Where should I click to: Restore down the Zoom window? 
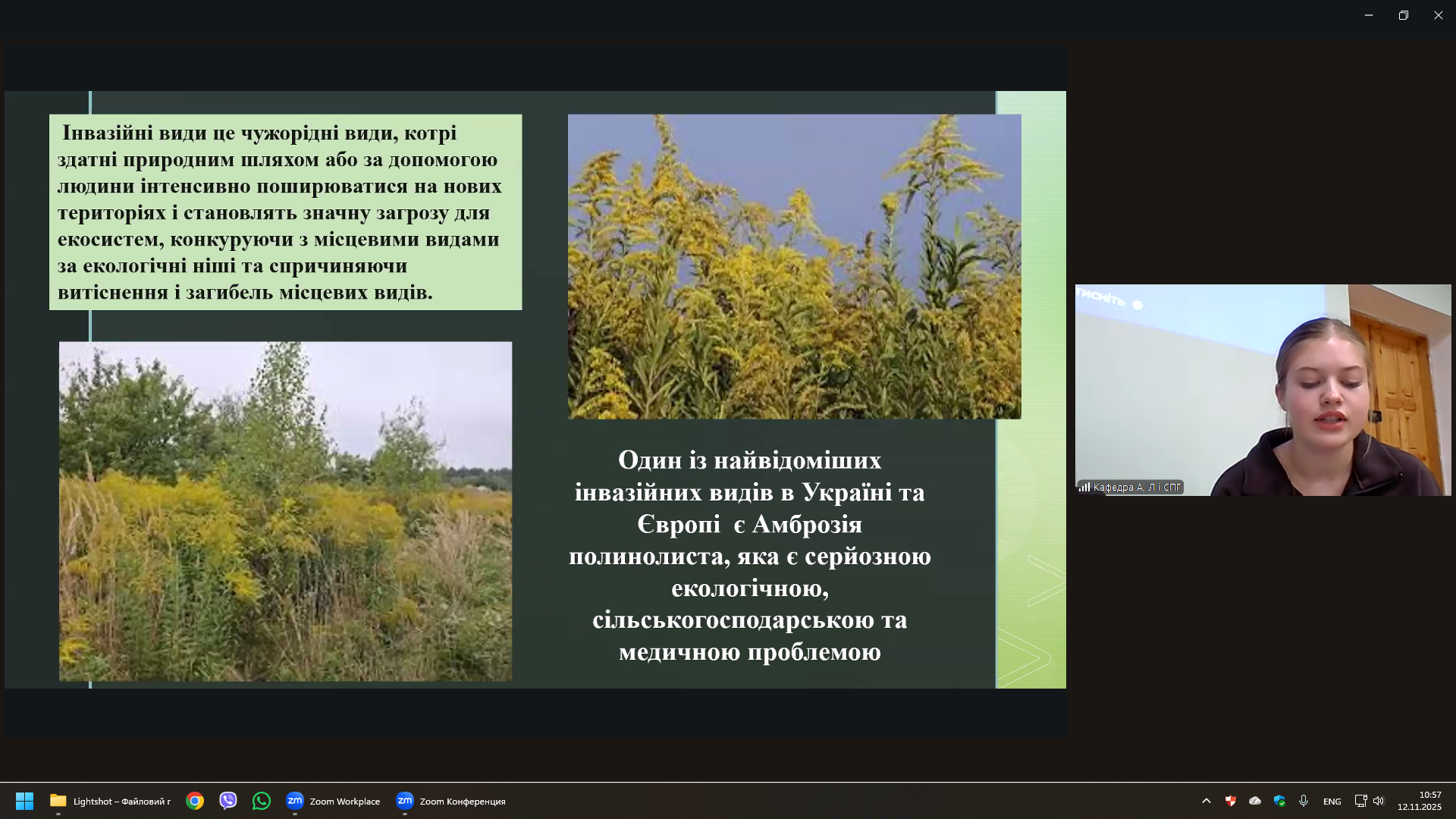tap(1404, 15)
